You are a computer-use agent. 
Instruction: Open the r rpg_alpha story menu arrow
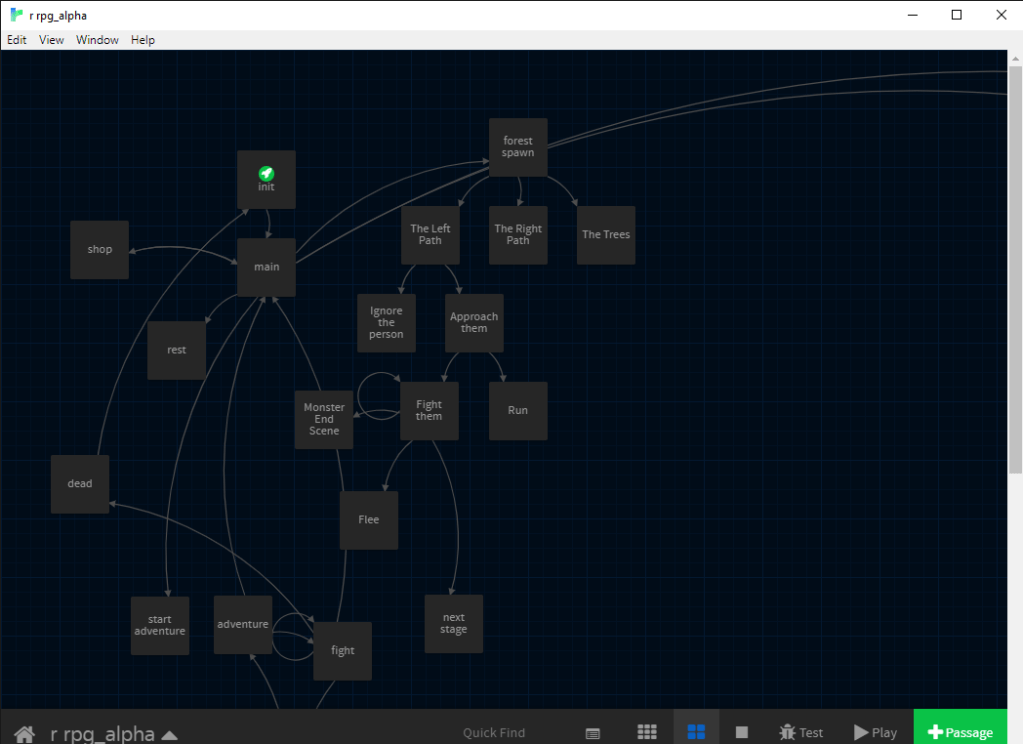point(170,734)
